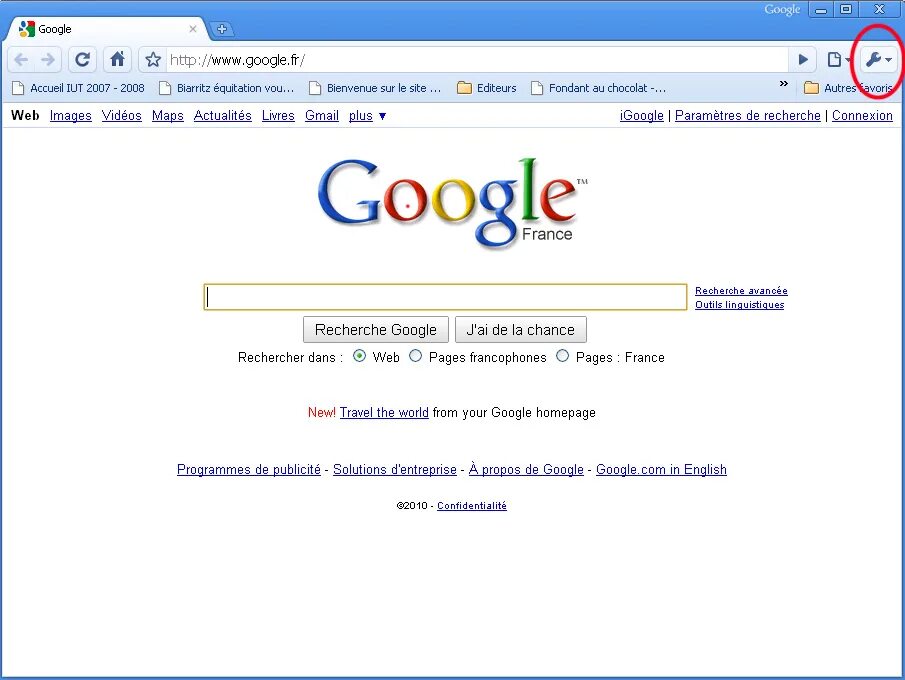Open bookmark Fondant au chocolat
Image resolution: width=905 pixels, height=680 pixels.
pos(599,88)
